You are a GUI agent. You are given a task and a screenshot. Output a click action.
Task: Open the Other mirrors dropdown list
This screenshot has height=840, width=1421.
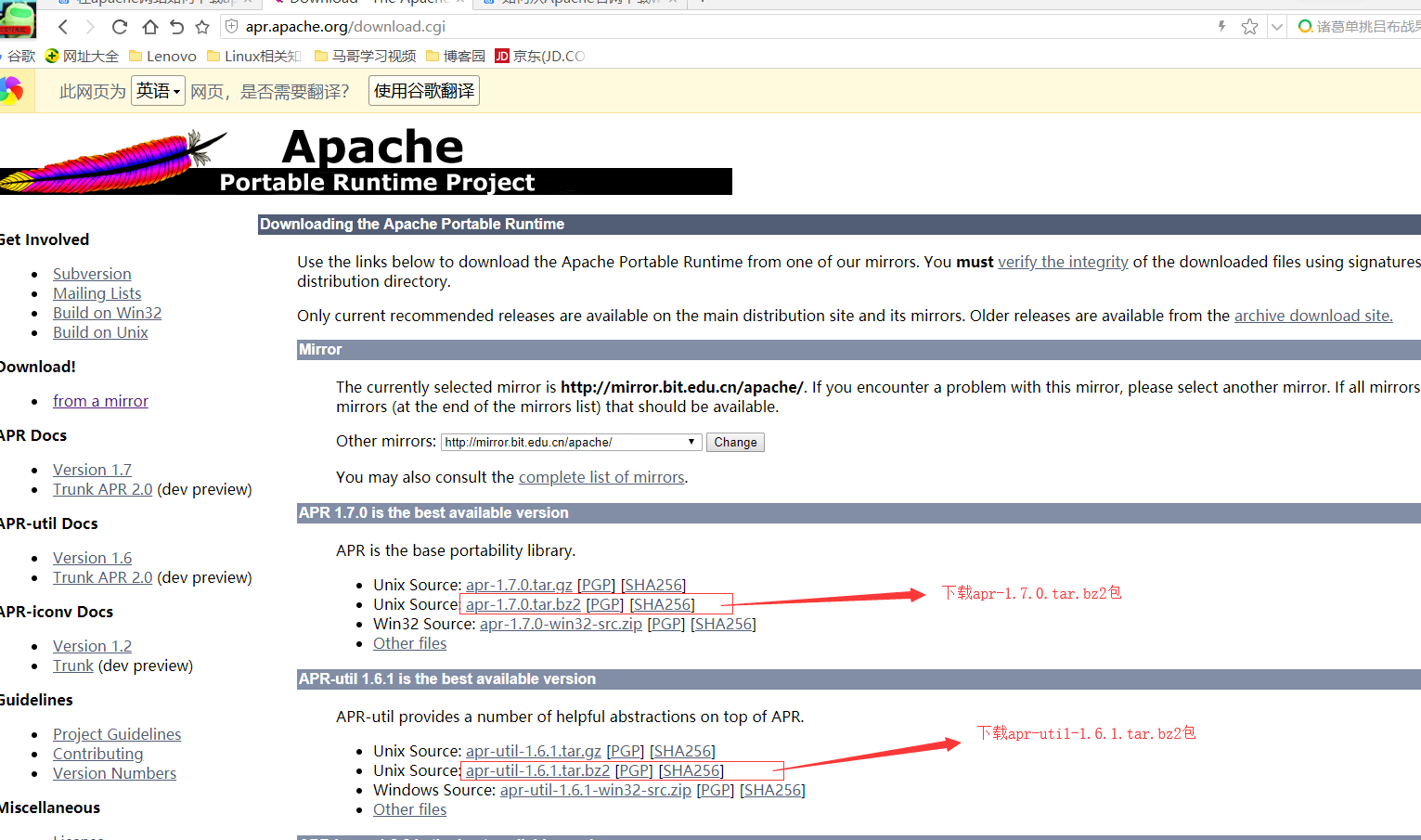click(571, 442)
